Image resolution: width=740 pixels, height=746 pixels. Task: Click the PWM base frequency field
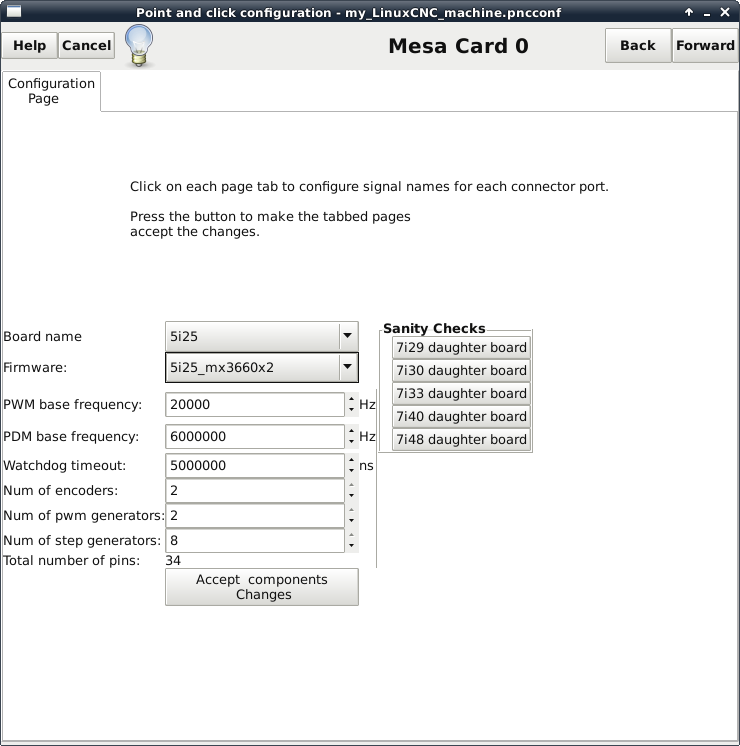pyautogui.click(x=255, y=405)
